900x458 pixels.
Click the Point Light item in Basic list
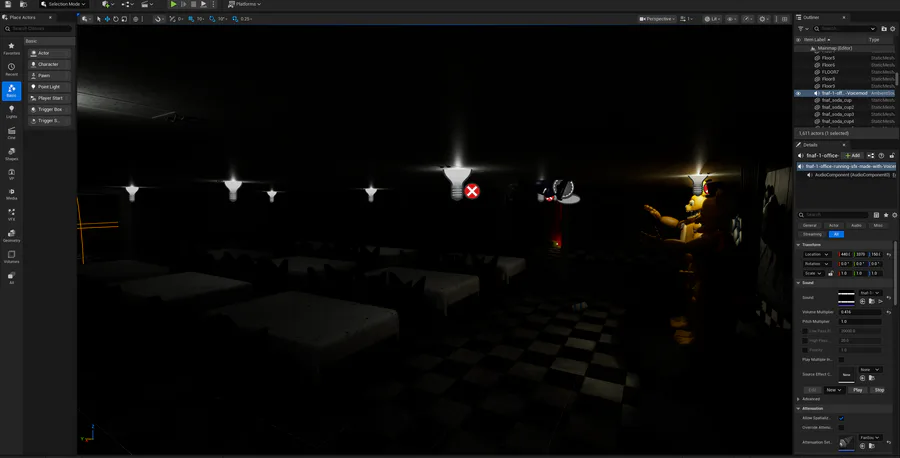click(x=49, y=87)
